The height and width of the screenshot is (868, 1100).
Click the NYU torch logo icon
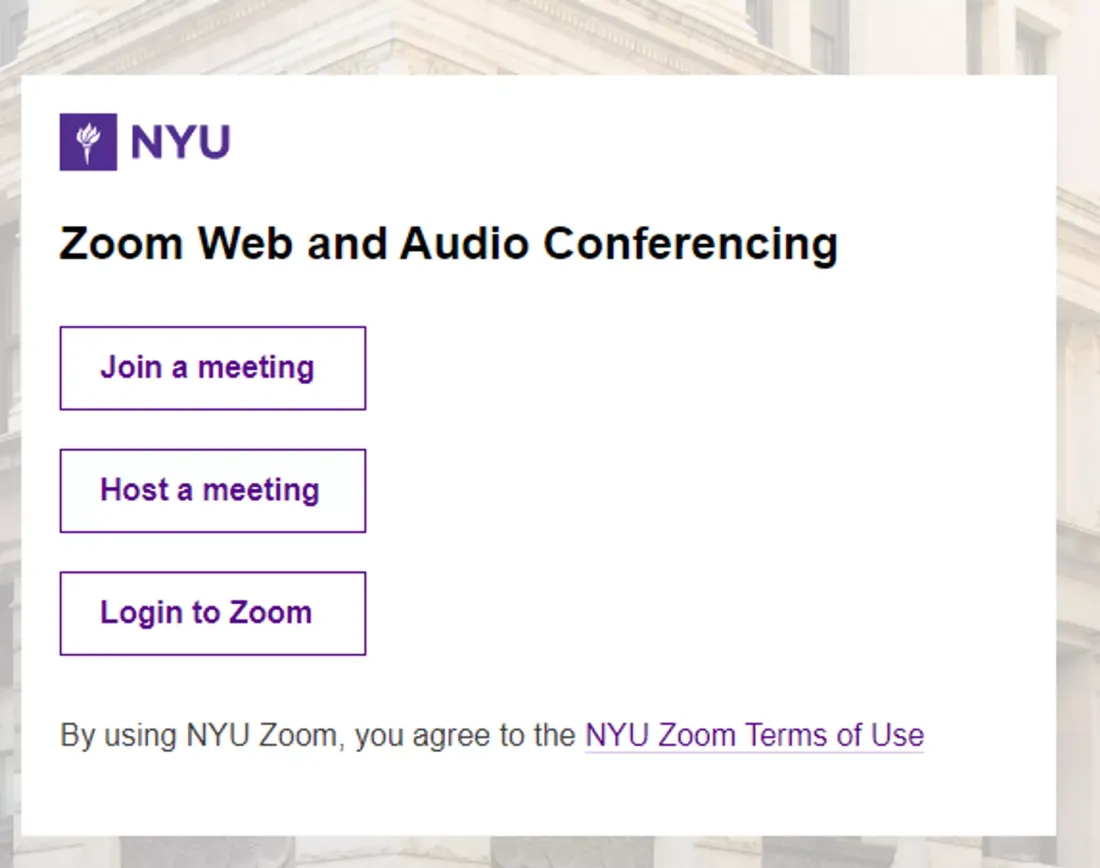point(88,142)
